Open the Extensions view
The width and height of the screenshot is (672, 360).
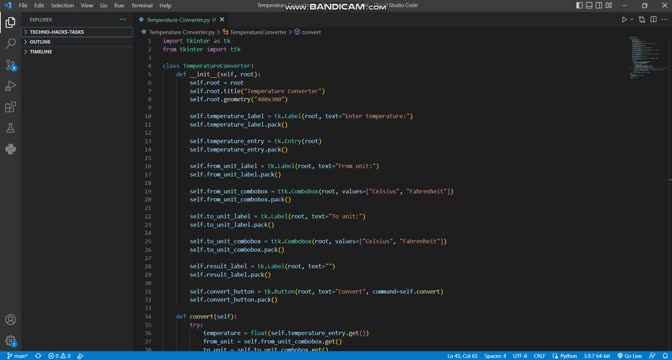(x=11, y=107)
